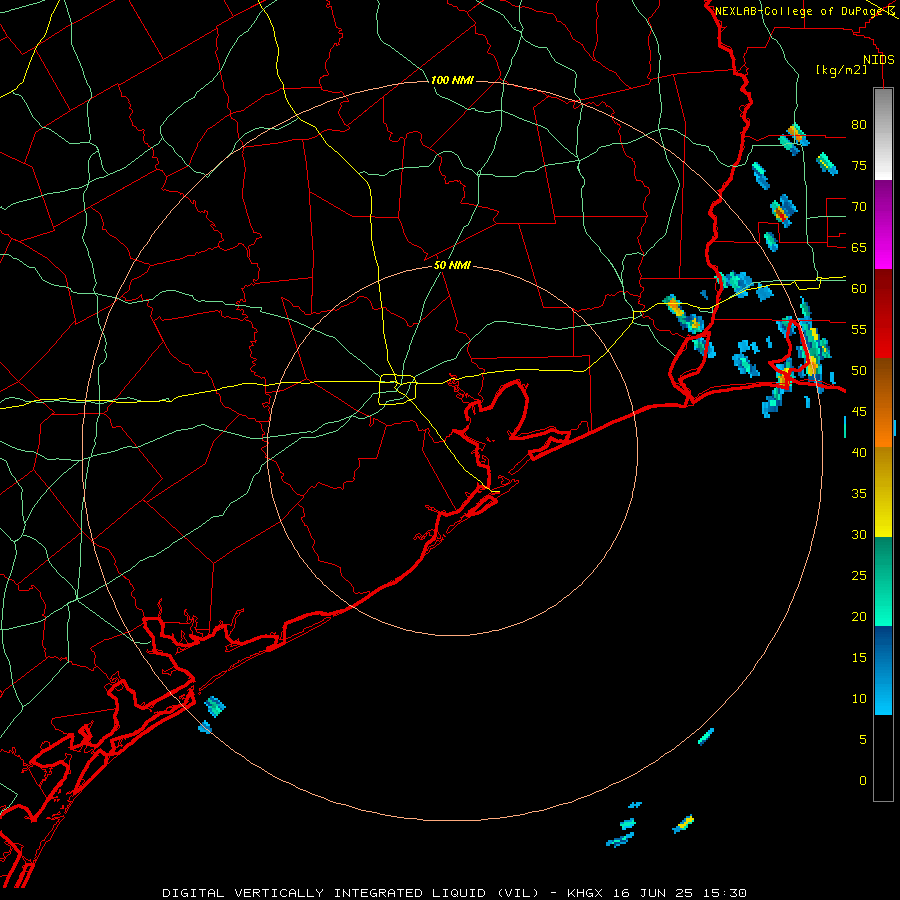Select the 5 value on the color scale
Image resolution: width=900 pixels, height=900 pixels.
(x=863, y=740)
